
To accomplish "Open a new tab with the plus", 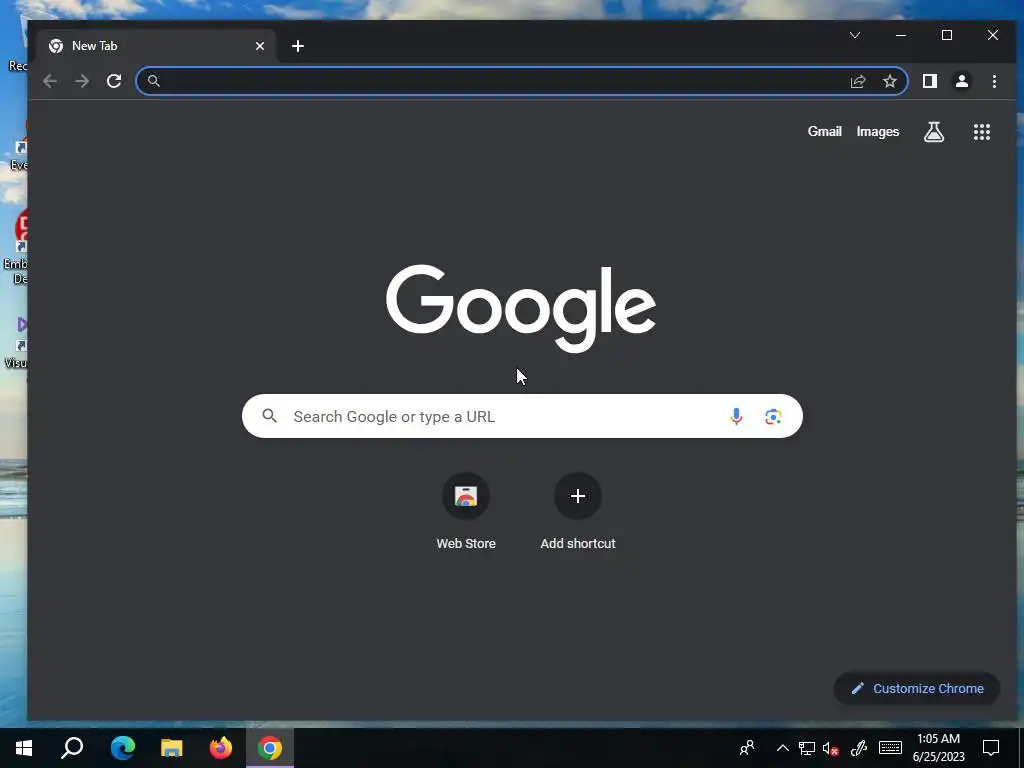I will coord(298,46).
